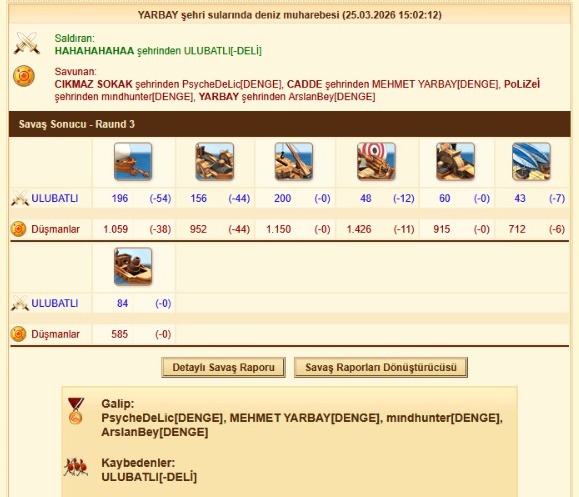Click the enemy value 712
Image resolution: width=579 pixels, height=497 pixels.
click(517, 229)
